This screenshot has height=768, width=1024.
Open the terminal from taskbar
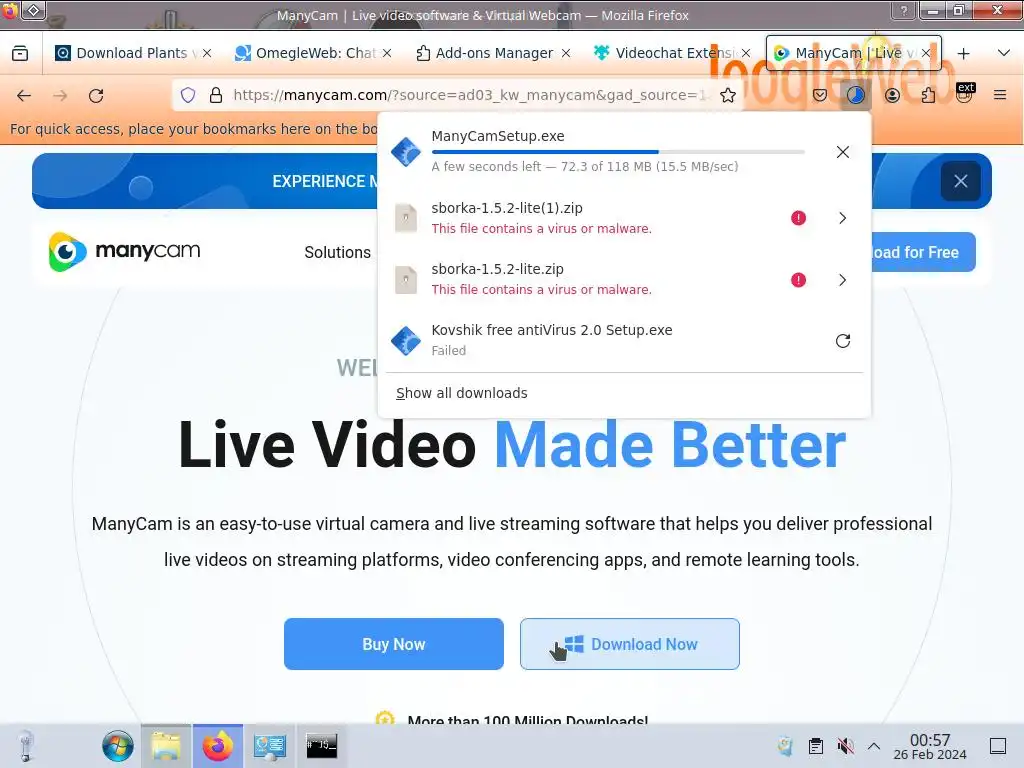[321, 746]
